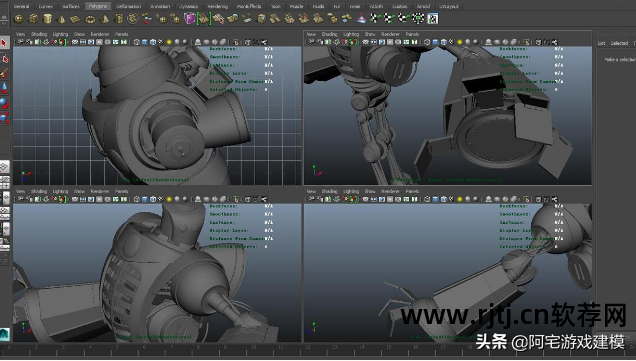This screenshot has height=361, width=636.
Task: Set wireframe shading in top-left viewport
Action: pos(136,42)
